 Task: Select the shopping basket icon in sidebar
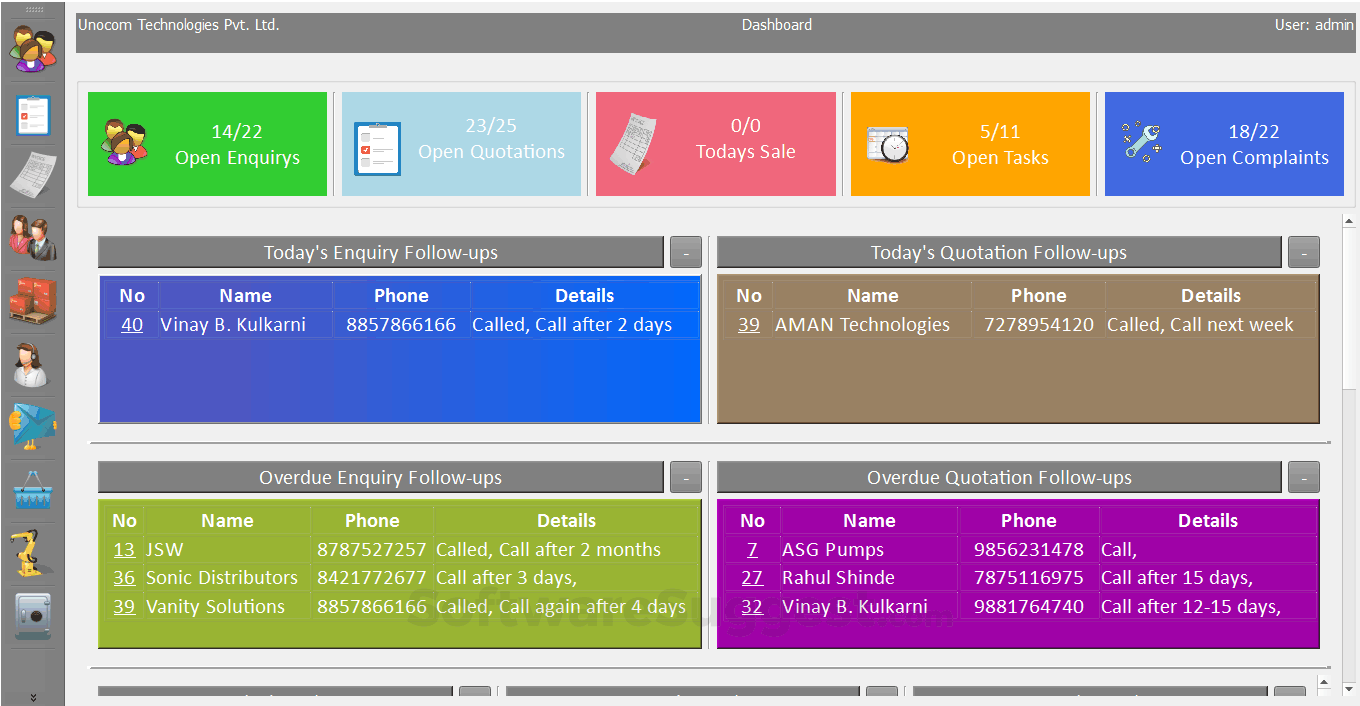pos(33,490)
